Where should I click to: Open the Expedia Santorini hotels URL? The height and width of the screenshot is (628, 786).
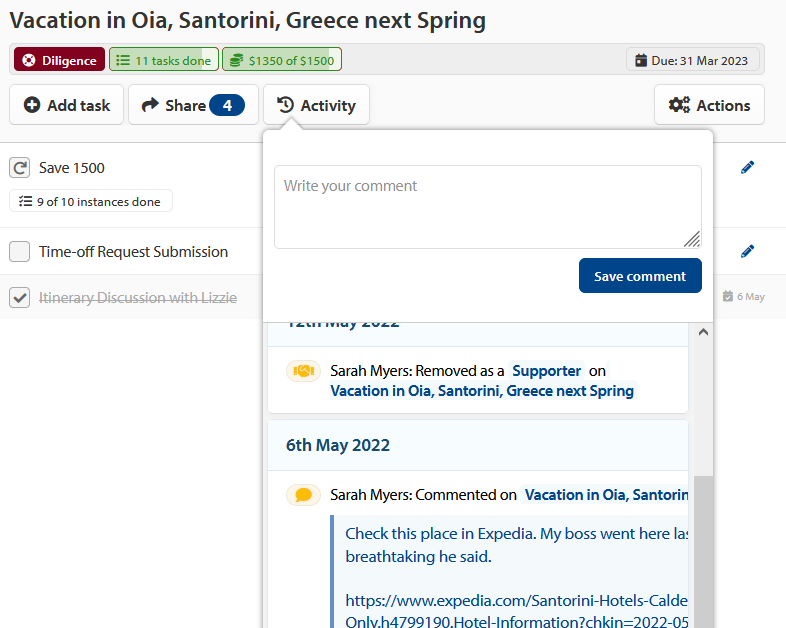[x=516, y=611]
